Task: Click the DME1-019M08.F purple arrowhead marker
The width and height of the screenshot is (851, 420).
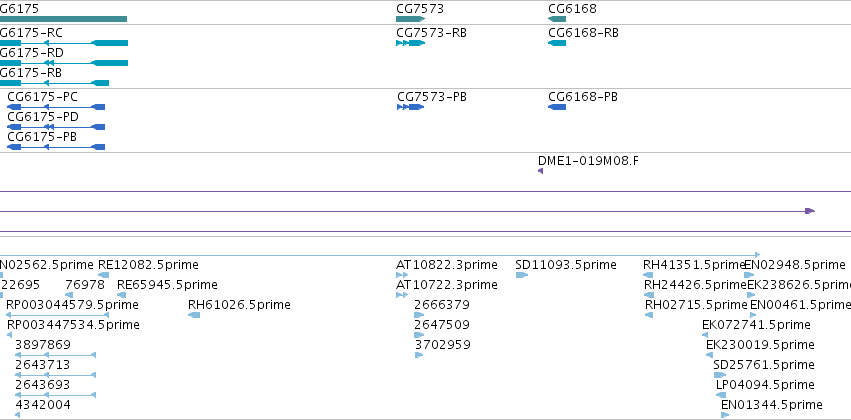Action: [541, 171]
